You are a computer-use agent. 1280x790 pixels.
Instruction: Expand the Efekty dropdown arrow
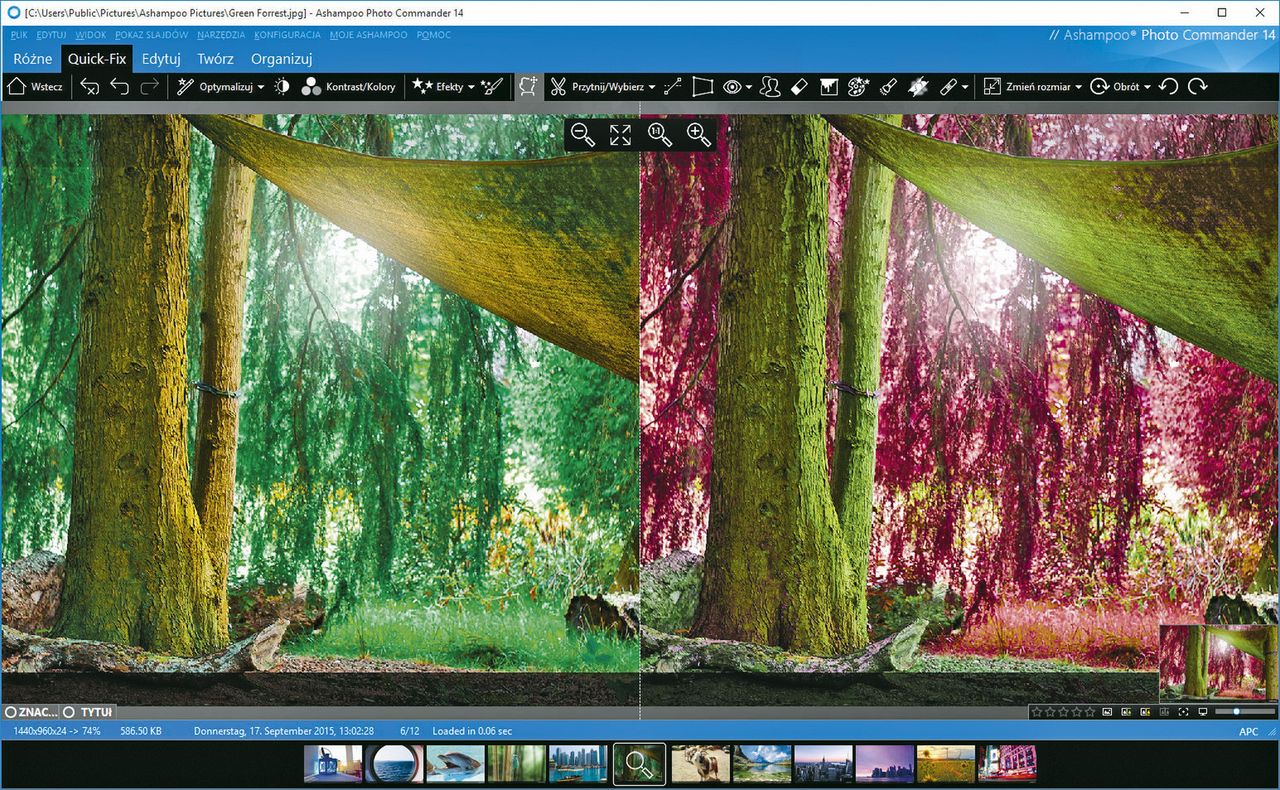click(471, 87)
